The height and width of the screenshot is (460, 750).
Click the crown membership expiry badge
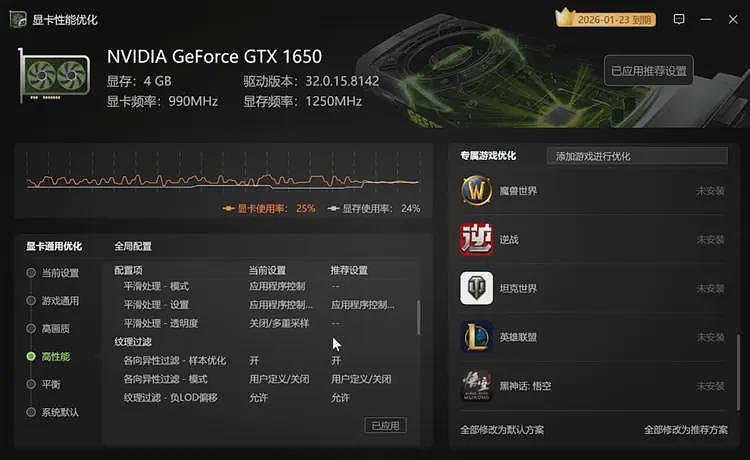(x=606, y=19)
